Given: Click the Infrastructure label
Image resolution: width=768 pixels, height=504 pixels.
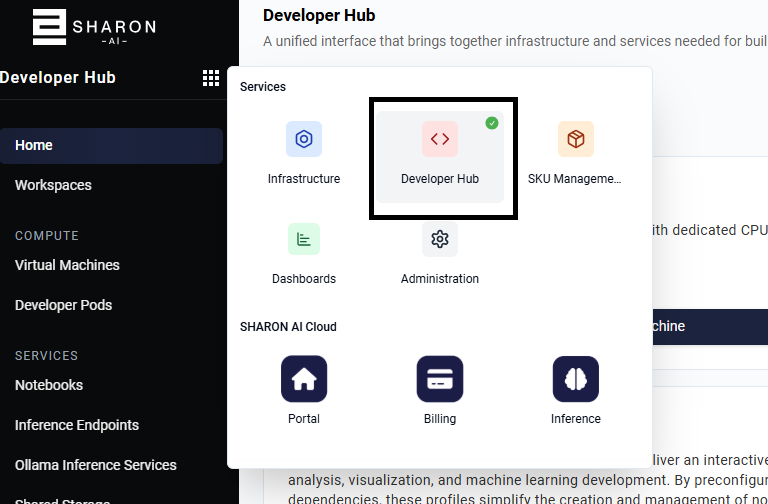Looking at the screenshot, I should 304,179.
